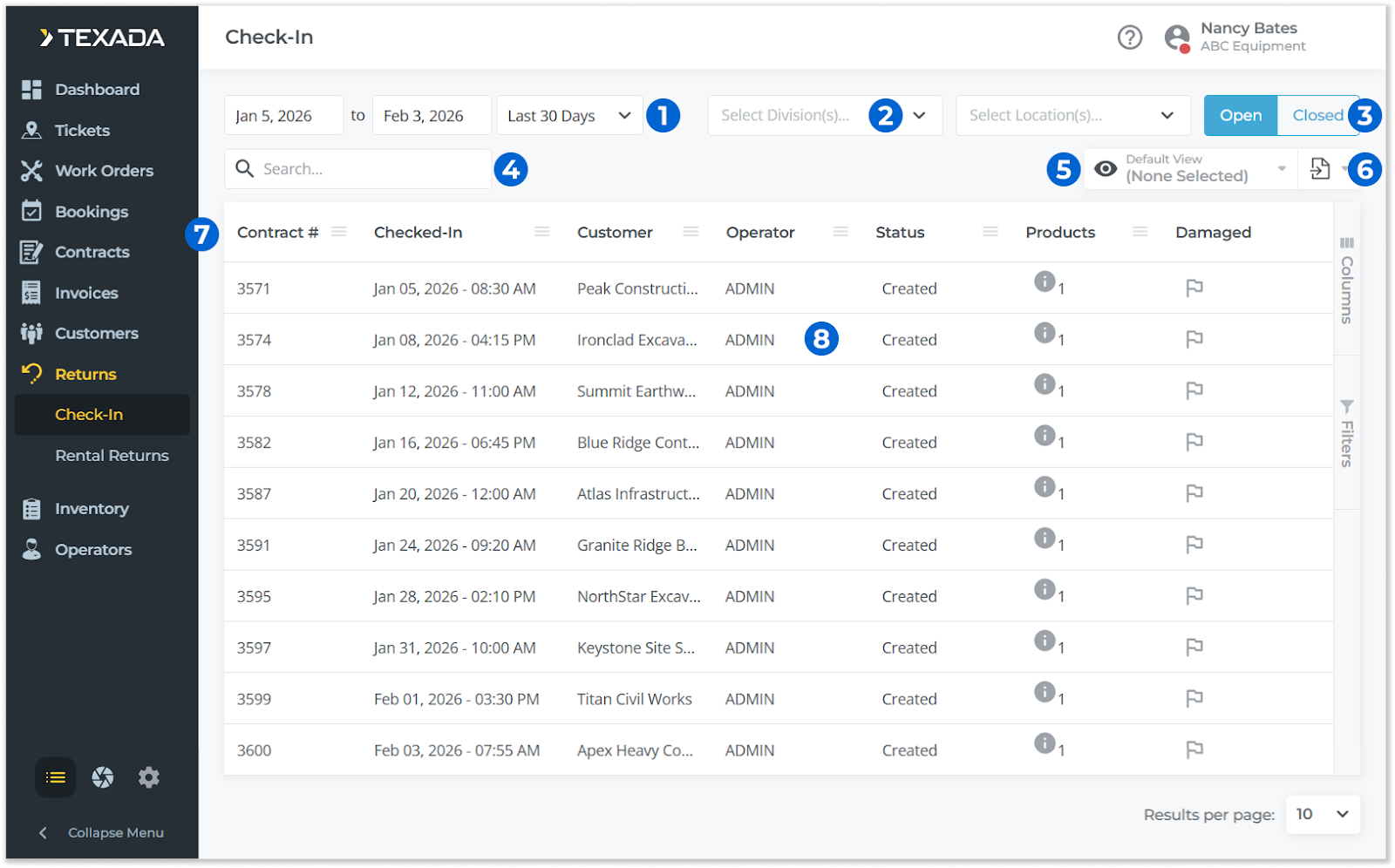Click contract number 3587
The height and width of the screenshot is (868, 1395).
point(254,493)
